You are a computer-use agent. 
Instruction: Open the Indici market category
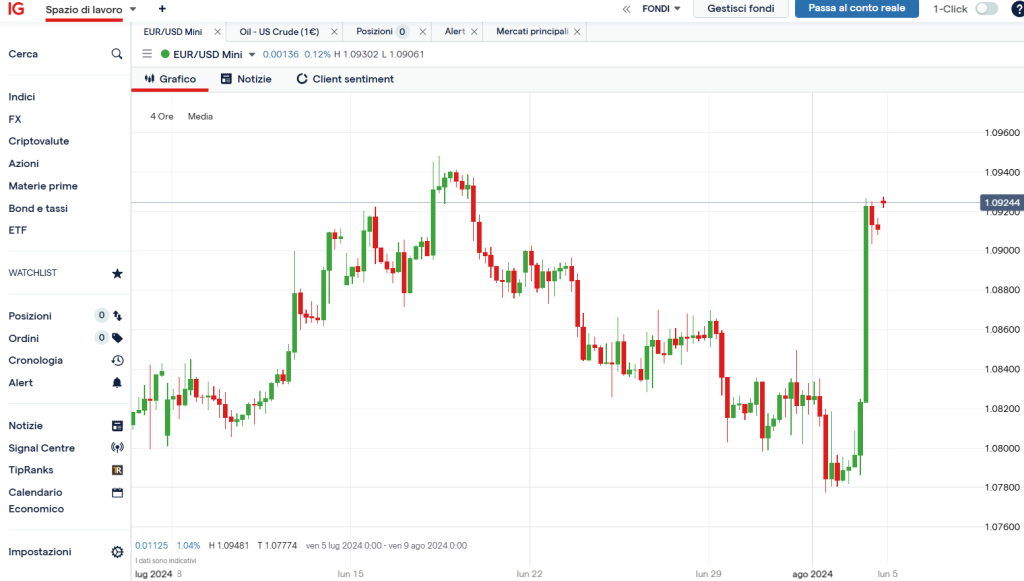coord(22,97)
